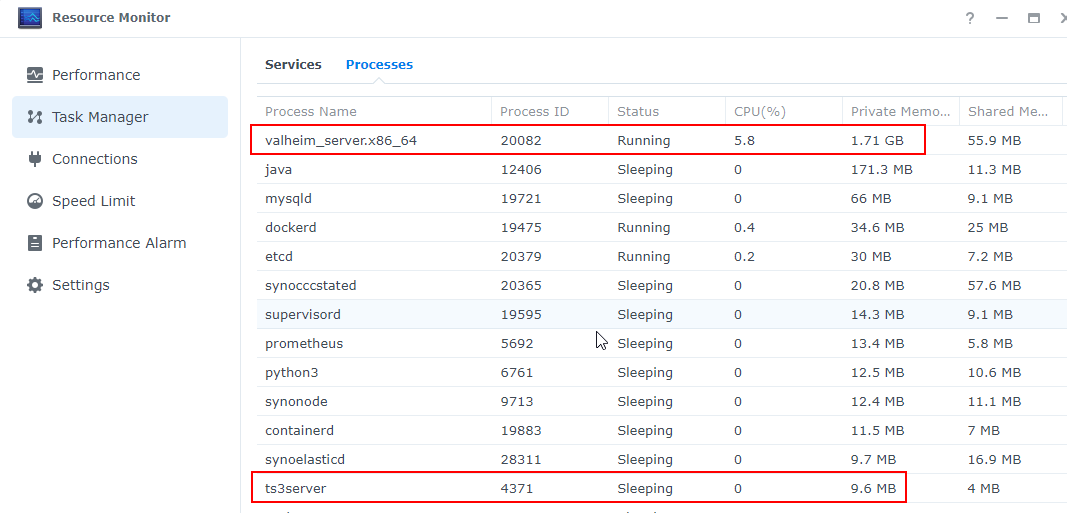This screenshot has width=1067, height=513.
Task: Select the synonode process row
Action: [x=662, y=401]
